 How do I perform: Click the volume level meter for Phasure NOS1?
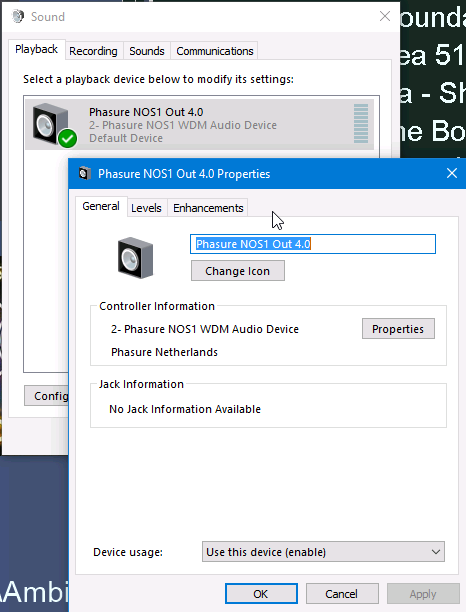[x=361, y=124]
